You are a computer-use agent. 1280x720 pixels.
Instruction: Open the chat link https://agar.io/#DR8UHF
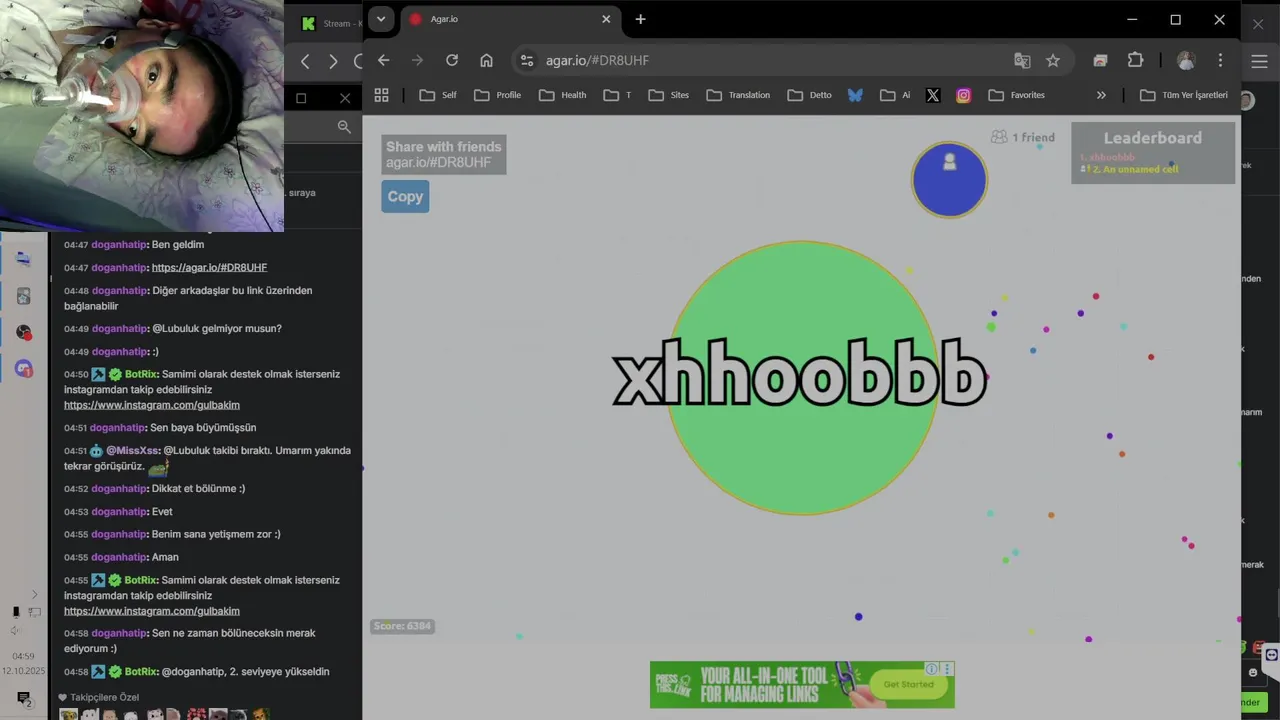point(209,268)
